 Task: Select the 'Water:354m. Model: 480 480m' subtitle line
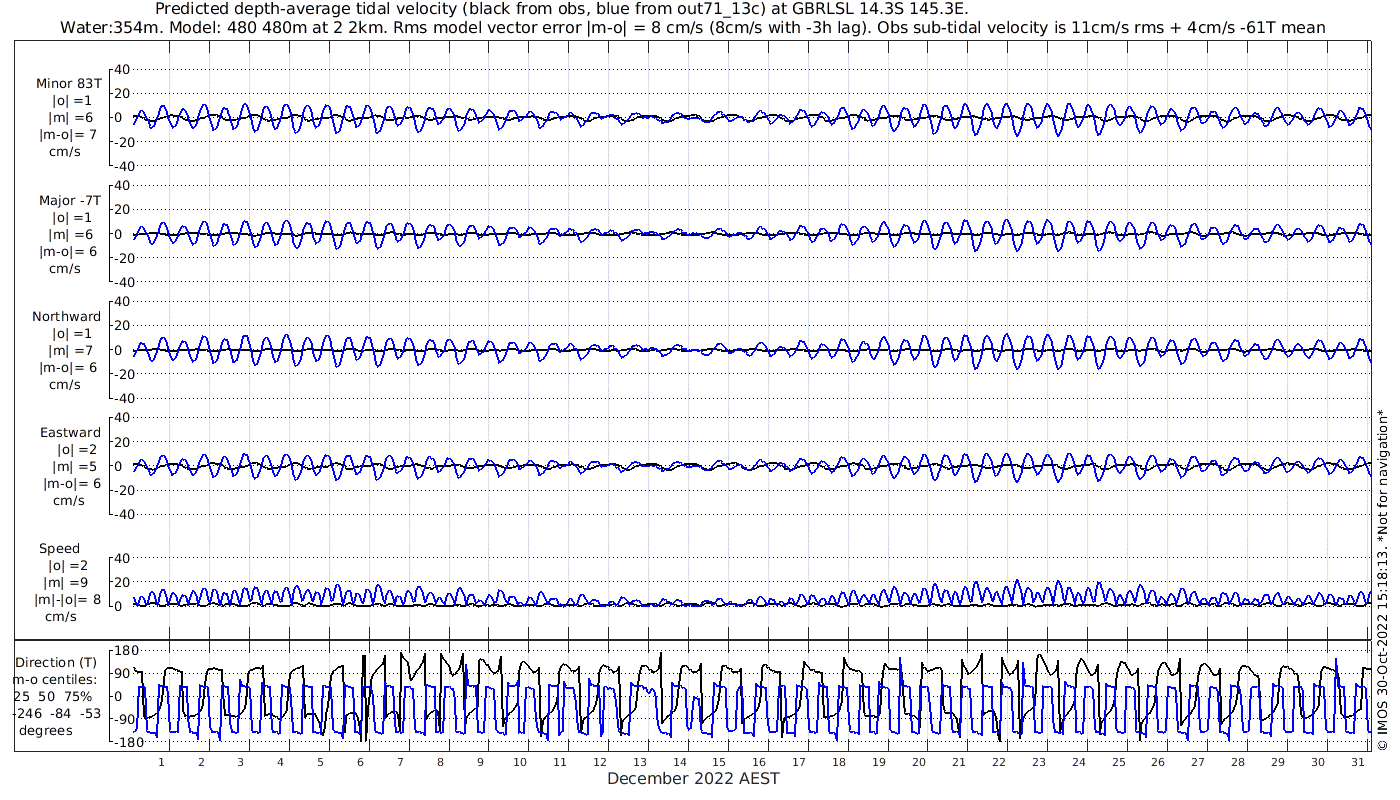pos(693,28)
